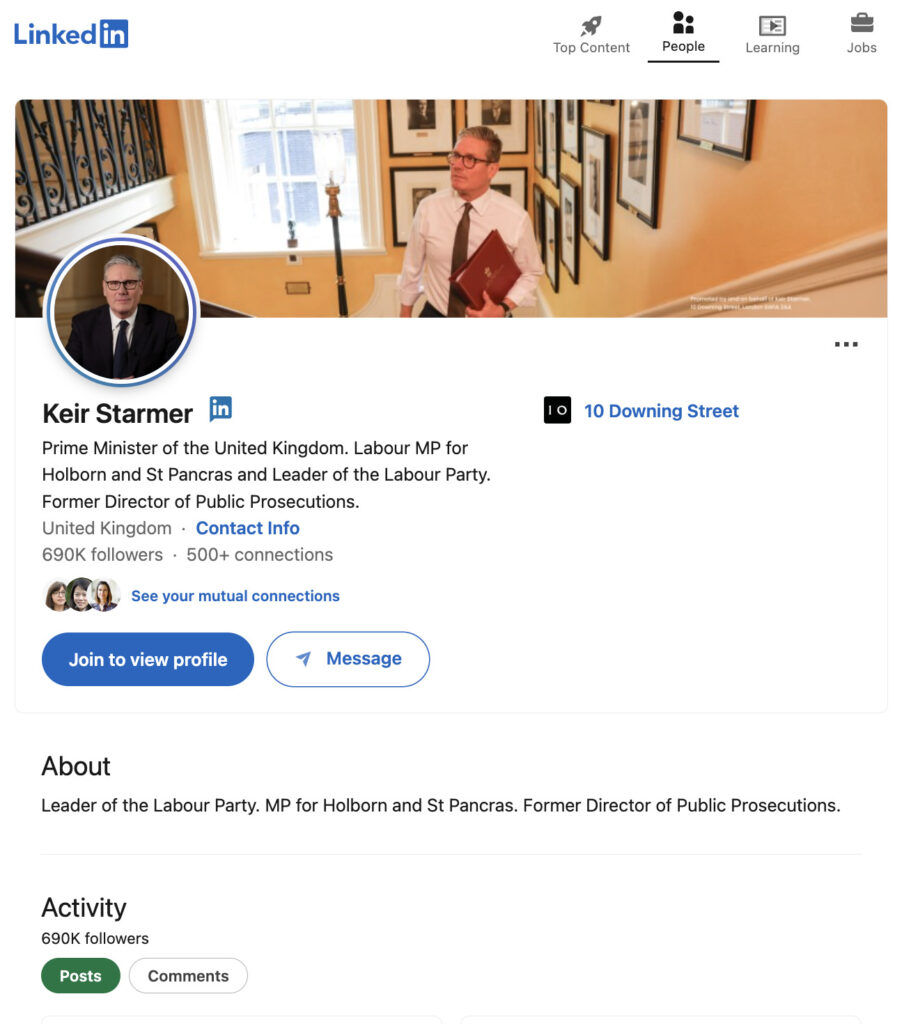Select the Posts activity filter
This screenshot has height=1024, width=911.
80,976
